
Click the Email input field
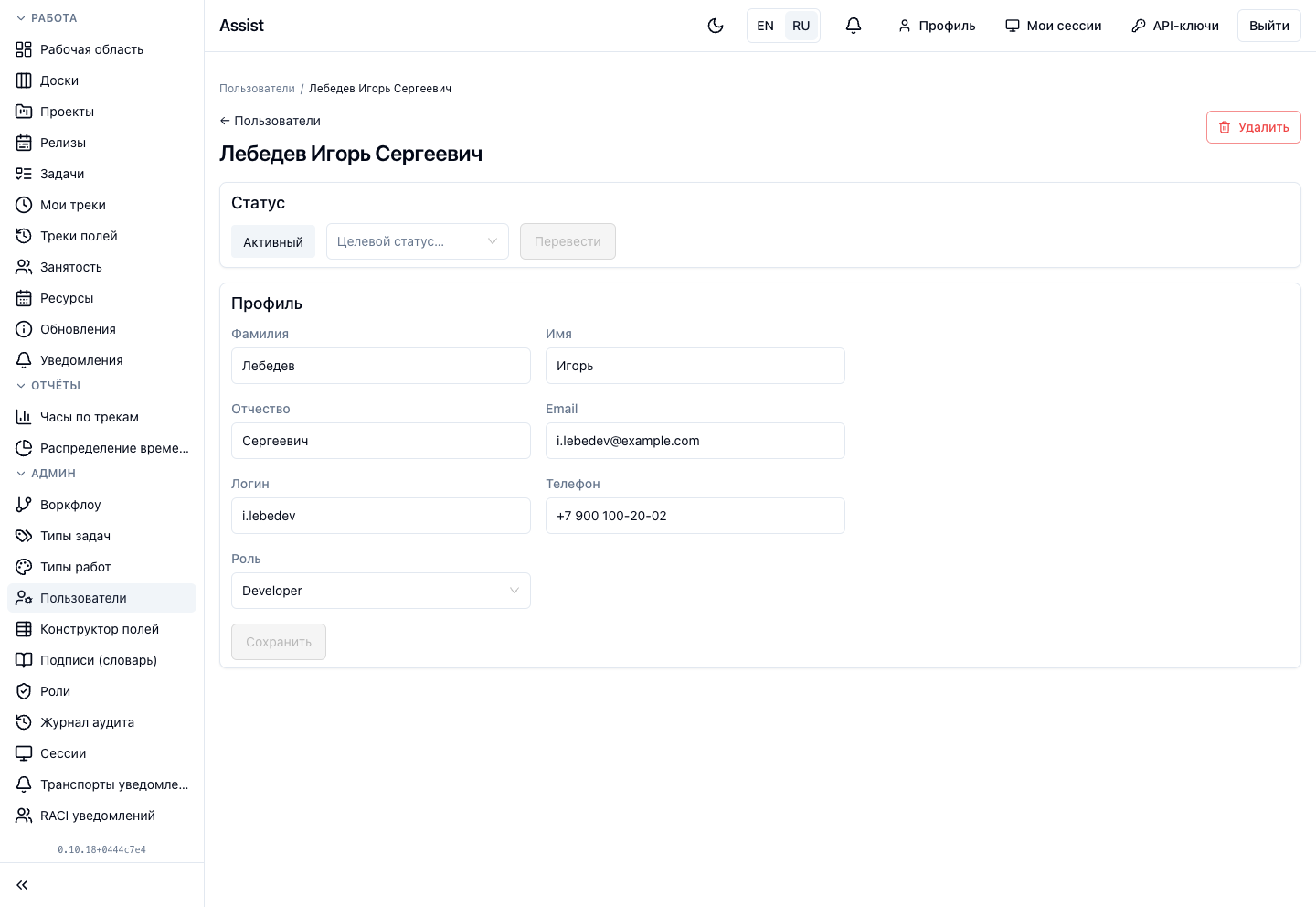click(695, 441)
